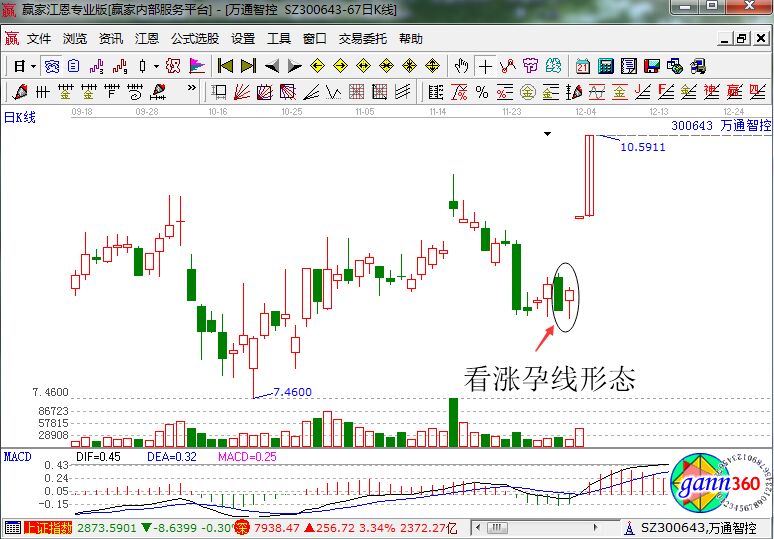
Task: Click the MACD indicator label
Action: [x=17, y=456]
